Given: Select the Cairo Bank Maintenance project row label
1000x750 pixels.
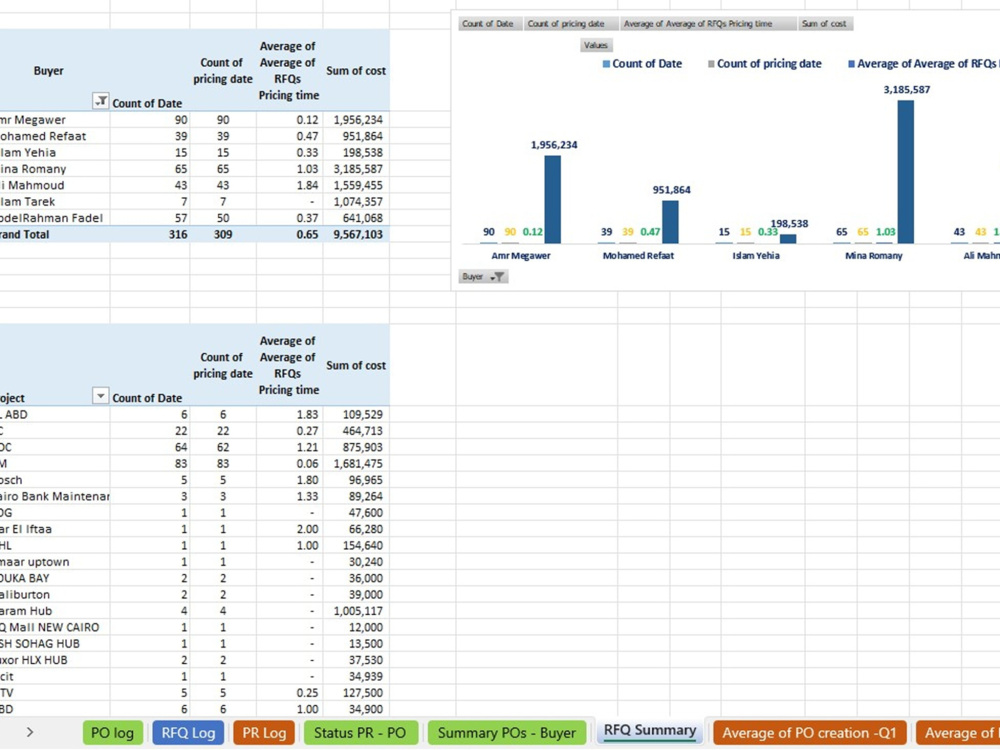Looking at the screenshot, I should coord(55,496).
